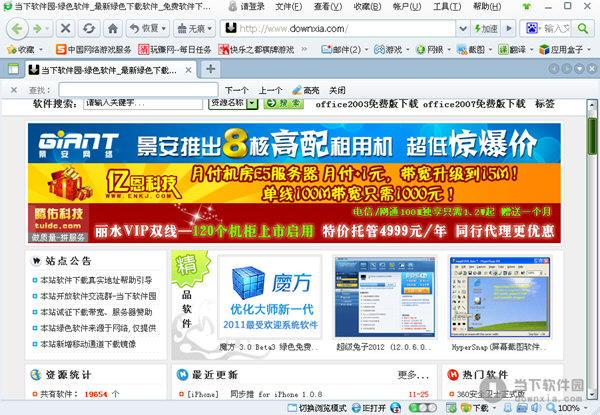Open the 中国网络游戏服务 bookmark
This screenshot has height=415, width=600.
93,49
